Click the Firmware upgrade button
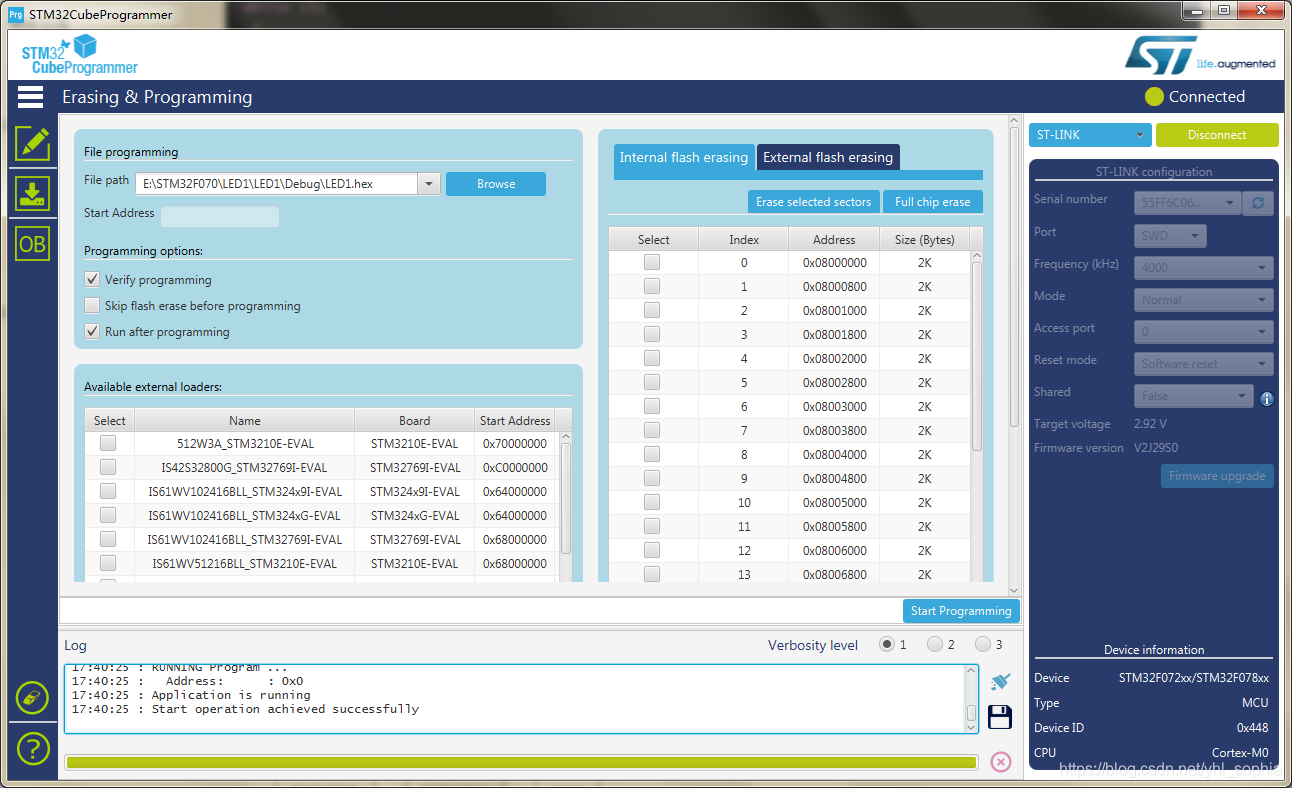Image resolution: width=1292 pixels, height=788 pixels. [x=1217, y=476]
